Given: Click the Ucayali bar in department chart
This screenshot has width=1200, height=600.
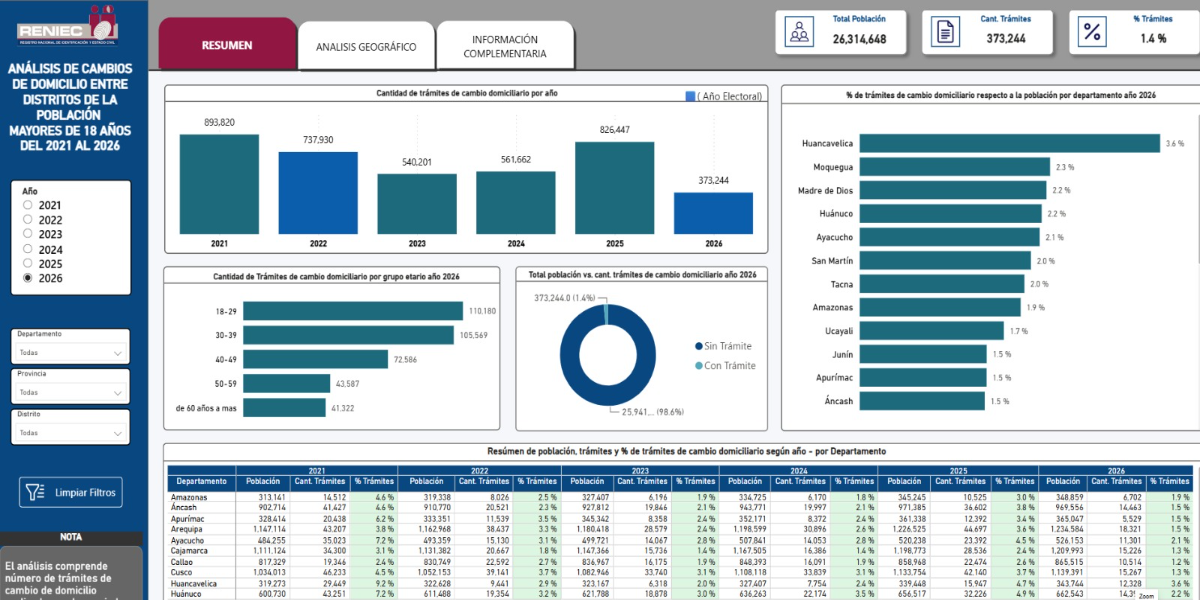Looking at the screenshot, I should 932,331.
